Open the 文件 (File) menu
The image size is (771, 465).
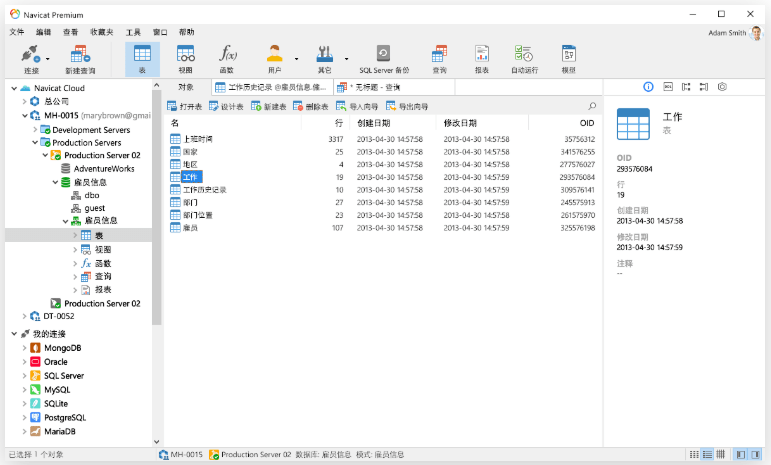(x=17, y=32)
